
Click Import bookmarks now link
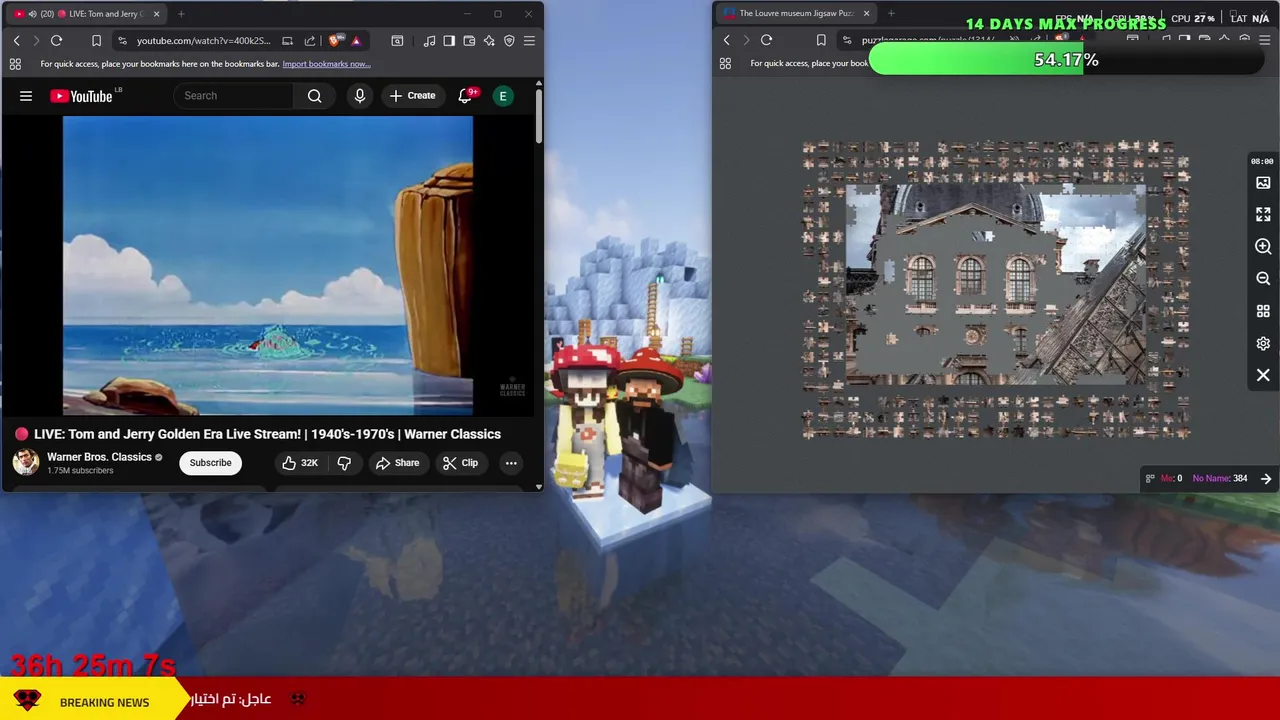pos(326,64)
